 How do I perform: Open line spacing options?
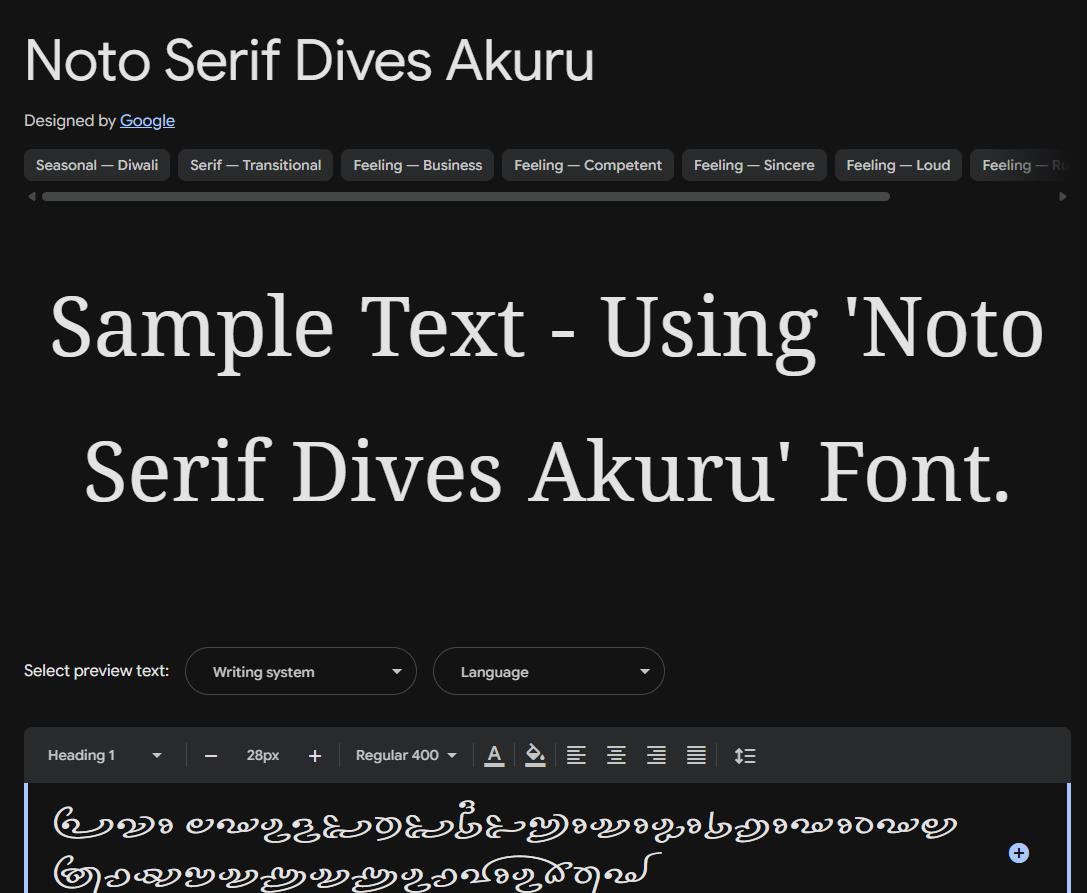[x=745, y=755]
